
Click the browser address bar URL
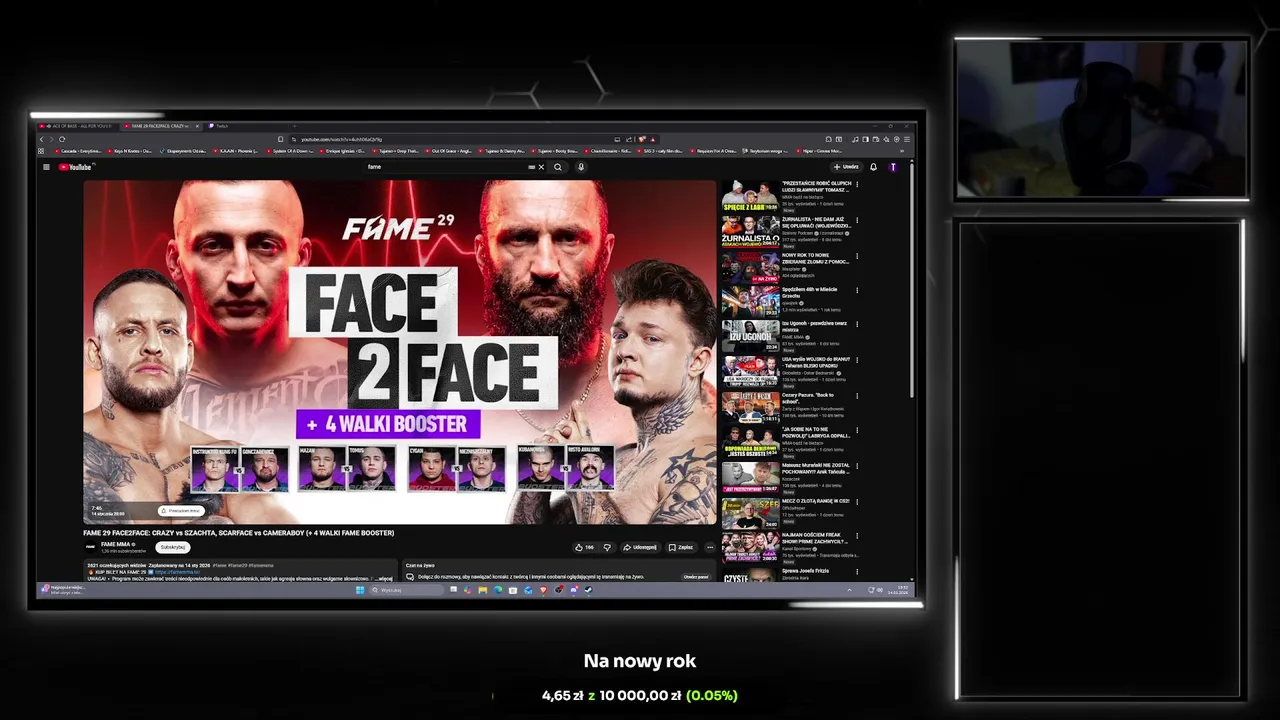tap(341, 139)
